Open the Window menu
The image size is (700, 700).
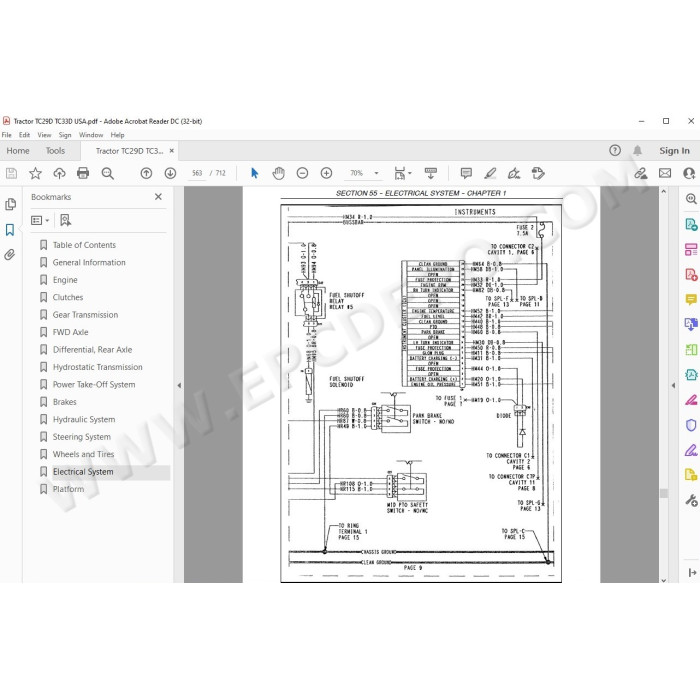[91, 135]
